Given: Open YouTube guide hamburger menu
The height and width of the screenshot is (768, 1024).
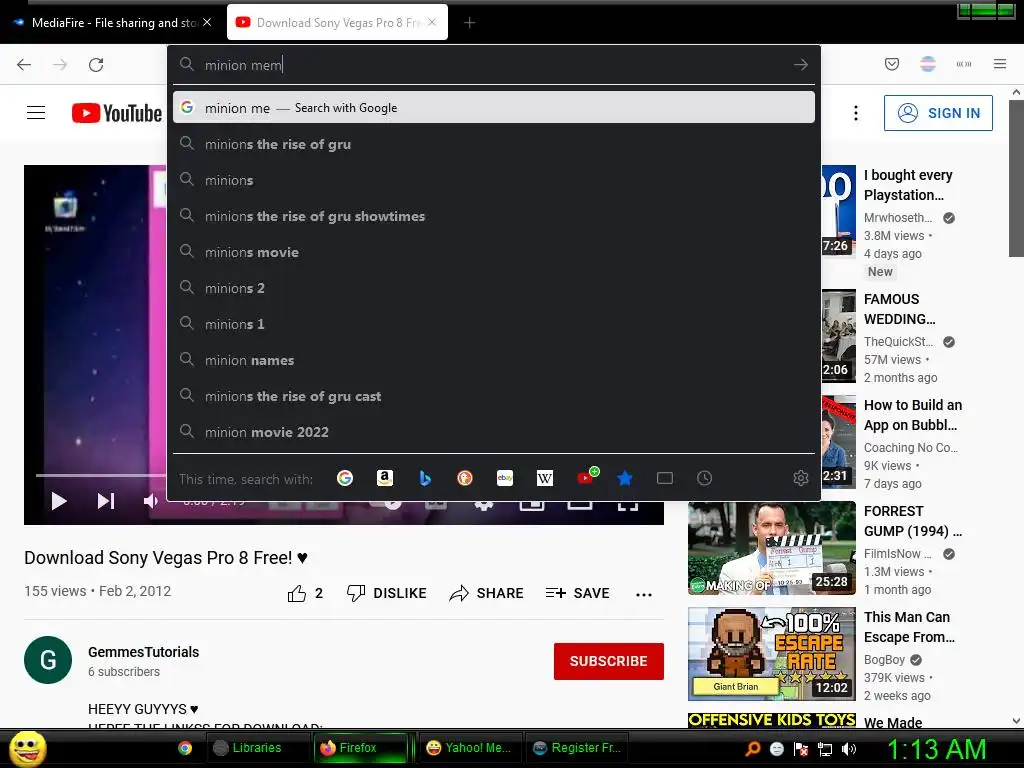Looking at the screenshot, I should [x=36, y=113].
